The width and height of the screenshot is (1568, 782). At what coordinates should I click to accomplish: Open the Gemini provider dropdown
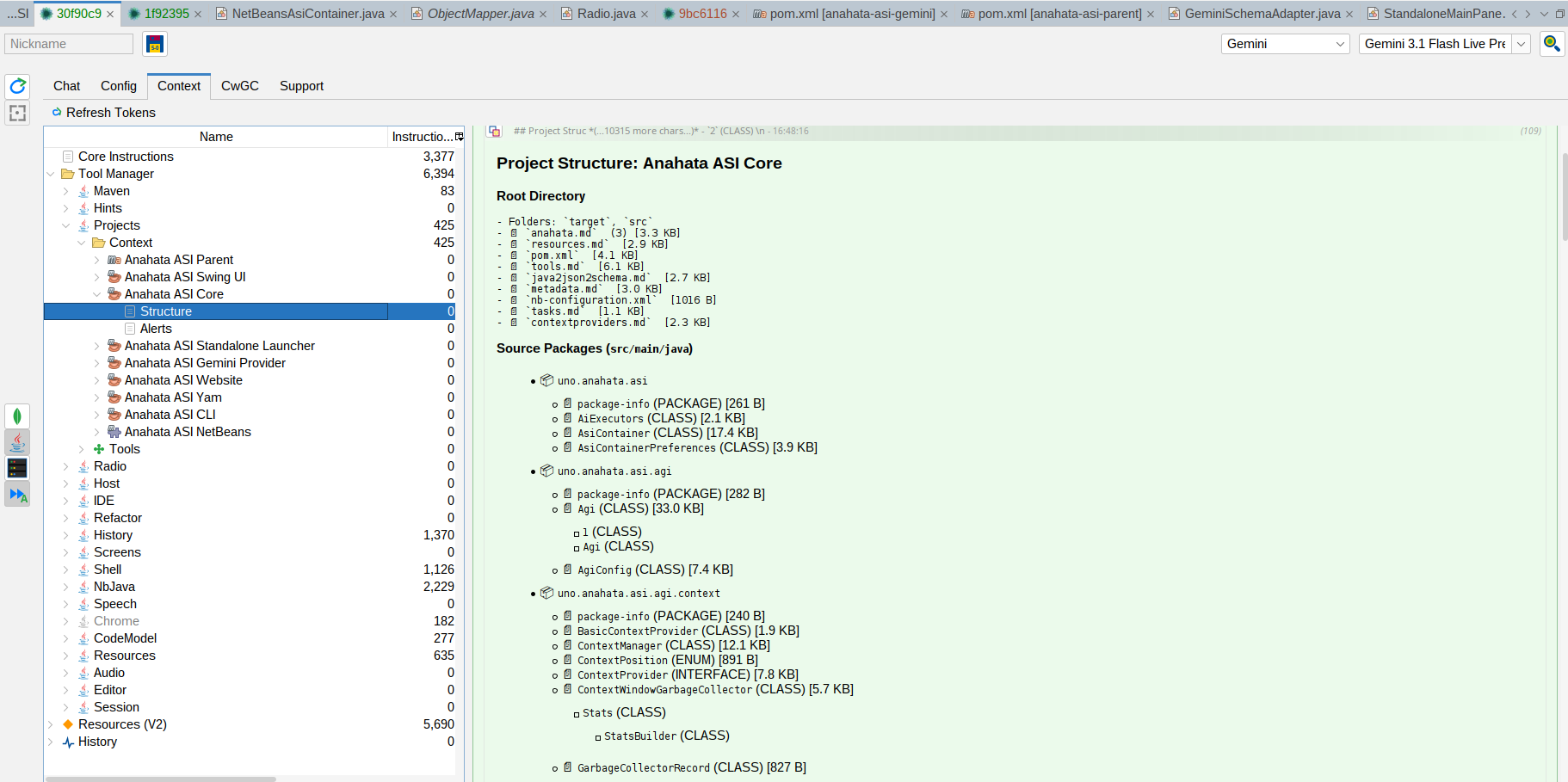pyautogui.click(x=1285, y=44)
